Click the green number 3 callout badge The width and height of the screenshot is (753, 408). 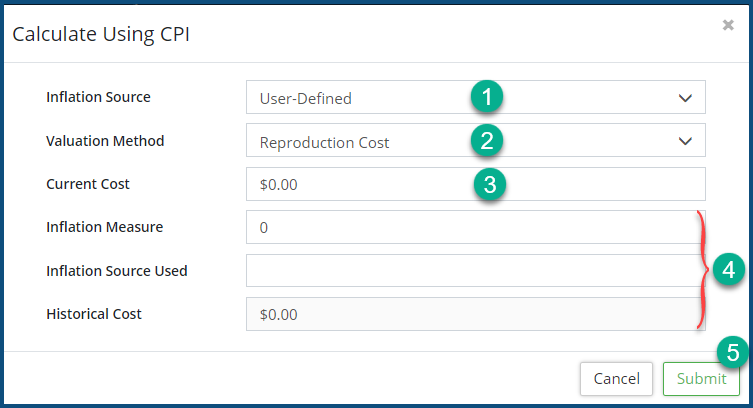[x=487, y=184]
